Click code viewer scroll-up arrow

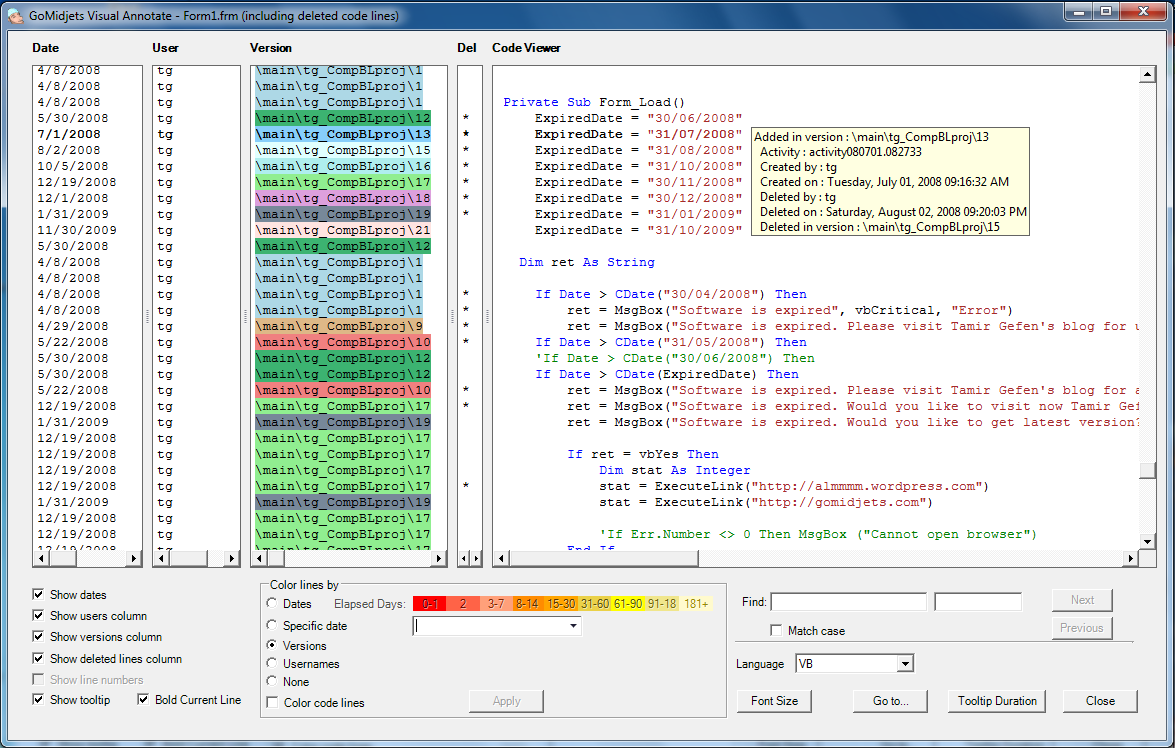pos(1148,75)
